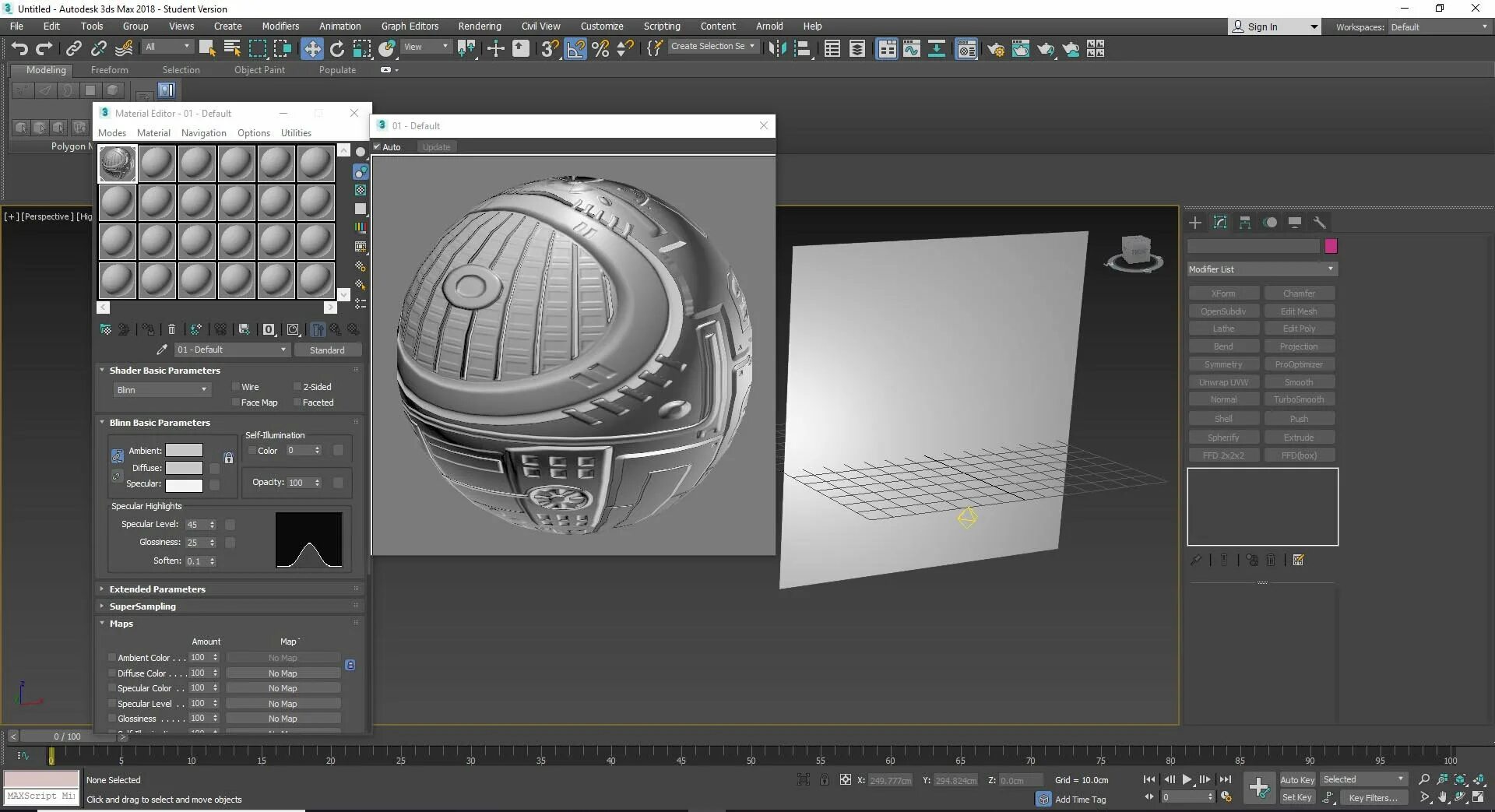Toggle Self-Illumination Color checkbox

coord(252,451)
